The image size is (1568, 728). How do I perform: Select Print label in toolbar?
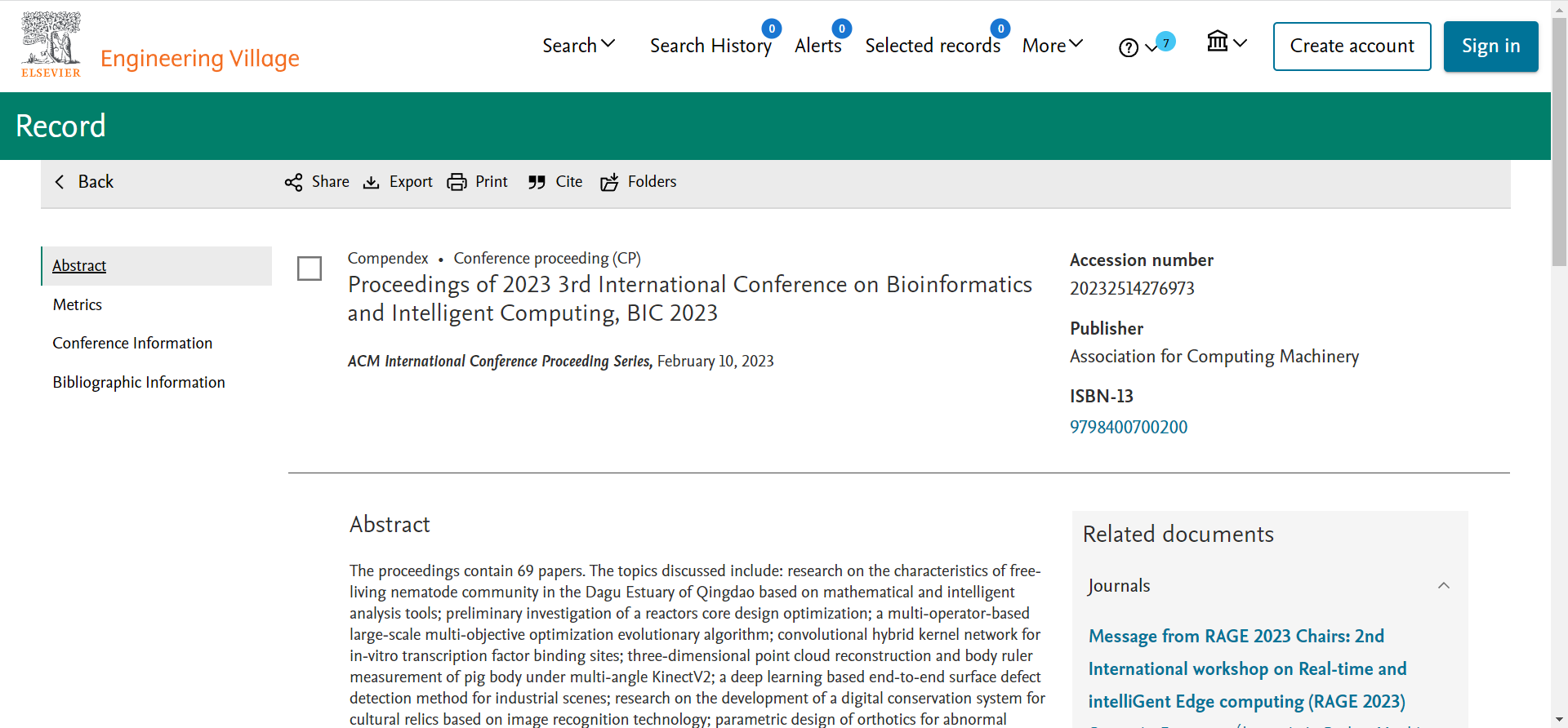coord(492,182)
